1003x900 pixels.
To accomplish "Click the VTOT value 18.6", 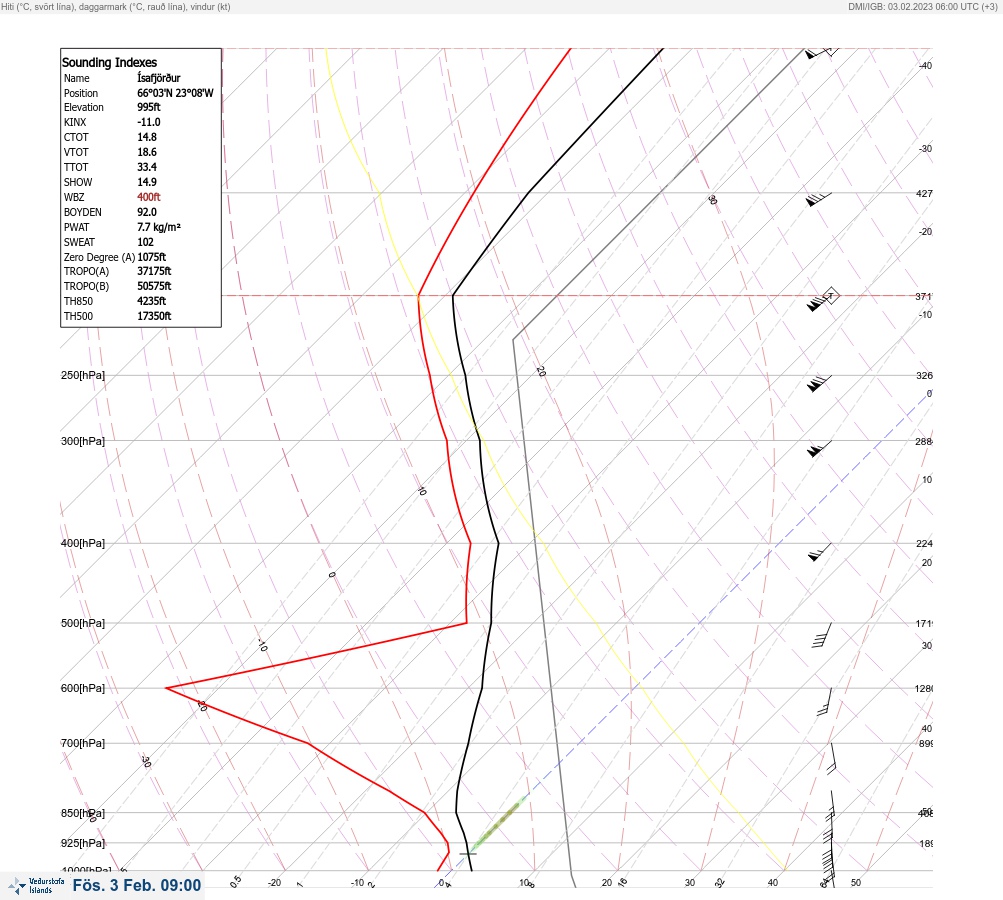I will [x=146, y=152].
